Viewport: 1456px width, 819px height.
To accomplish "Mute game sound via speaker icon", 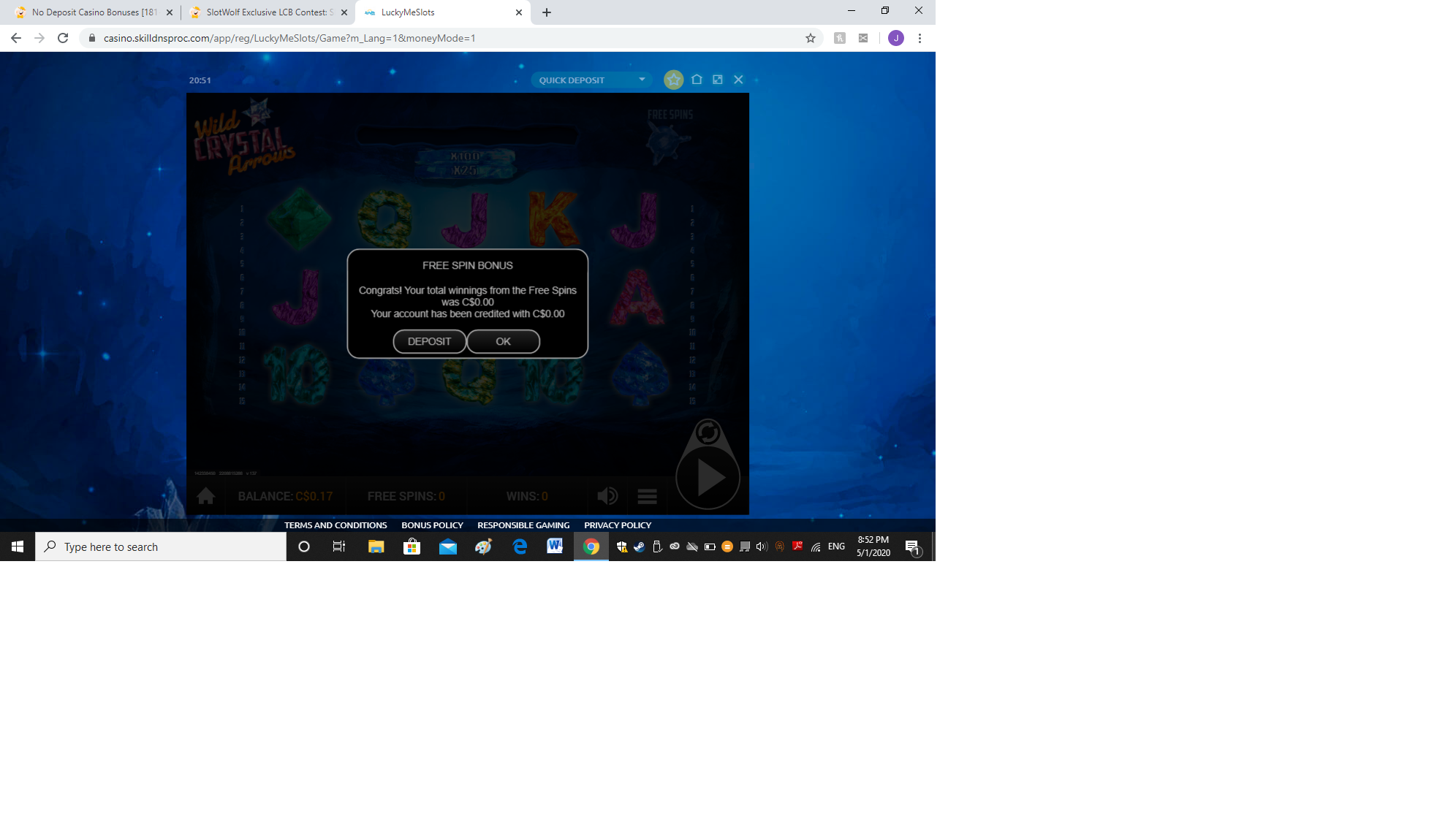I will pos(607,496).
